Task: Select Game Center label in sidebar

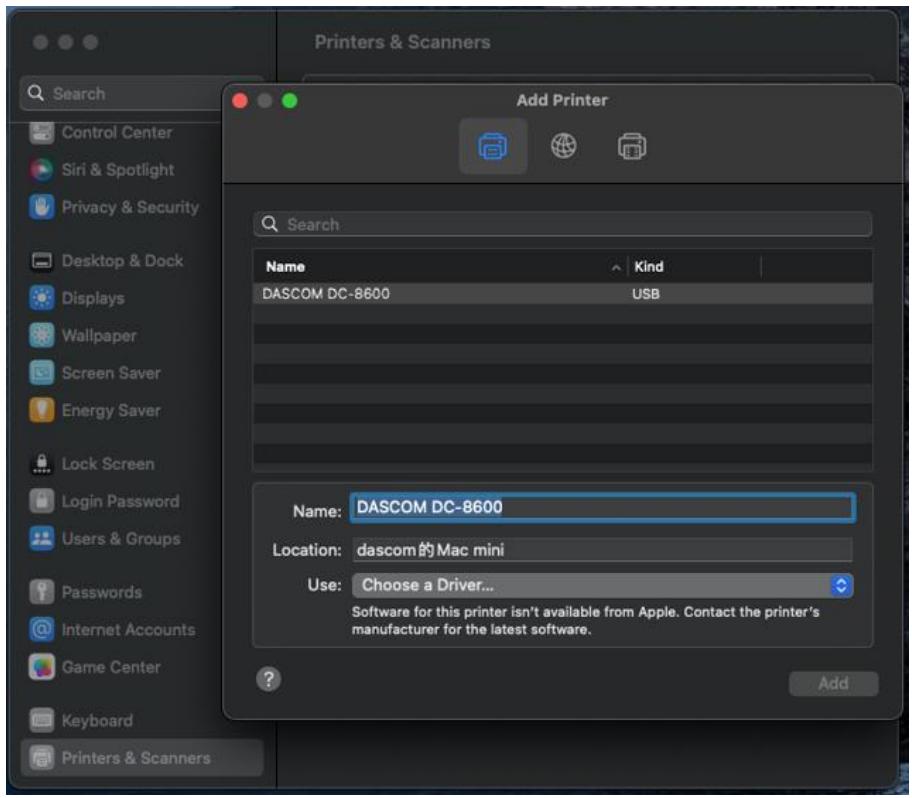Action: click(111, 667)
